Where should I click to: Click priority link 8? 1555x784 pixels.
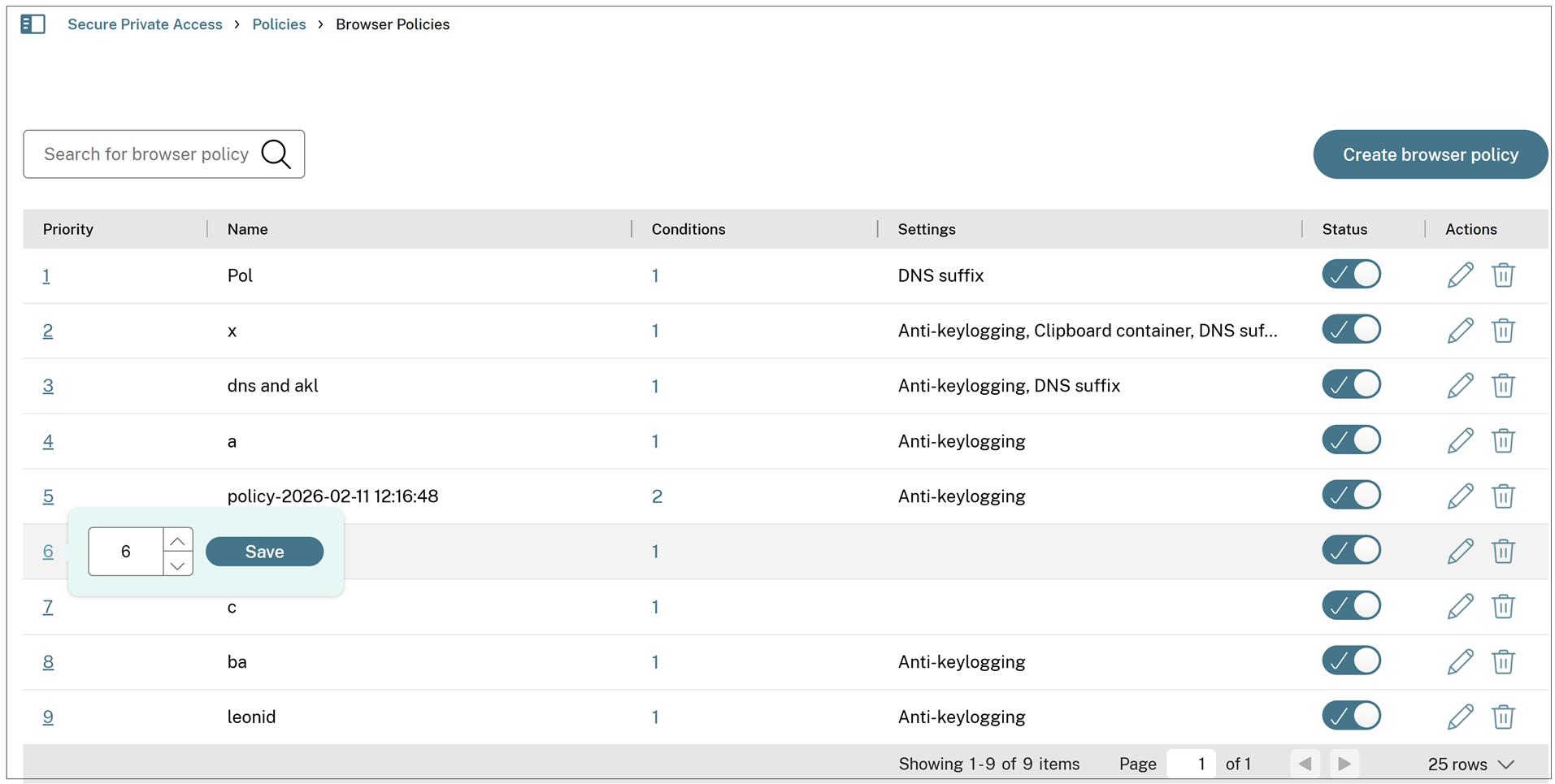(48, 663)
